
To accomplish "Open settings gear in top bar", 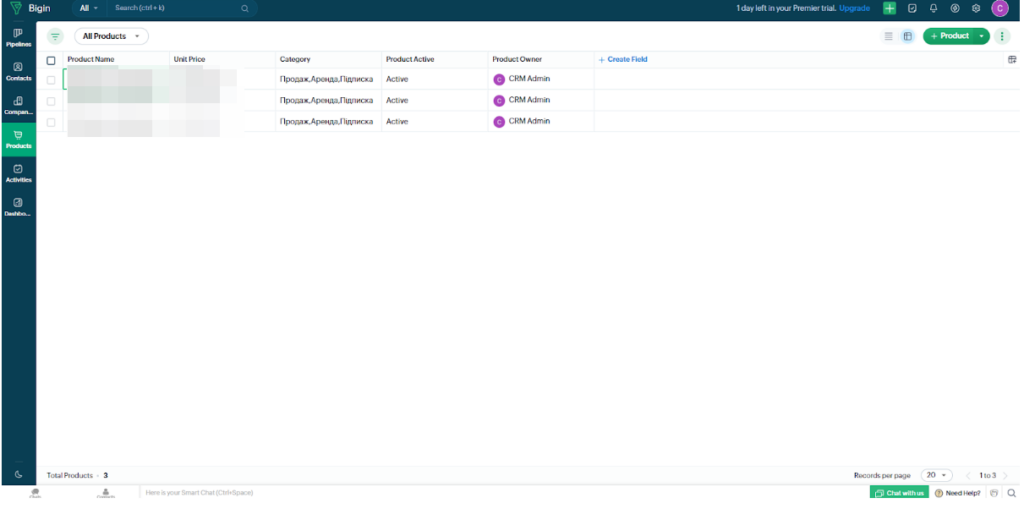I will point(976,8).
